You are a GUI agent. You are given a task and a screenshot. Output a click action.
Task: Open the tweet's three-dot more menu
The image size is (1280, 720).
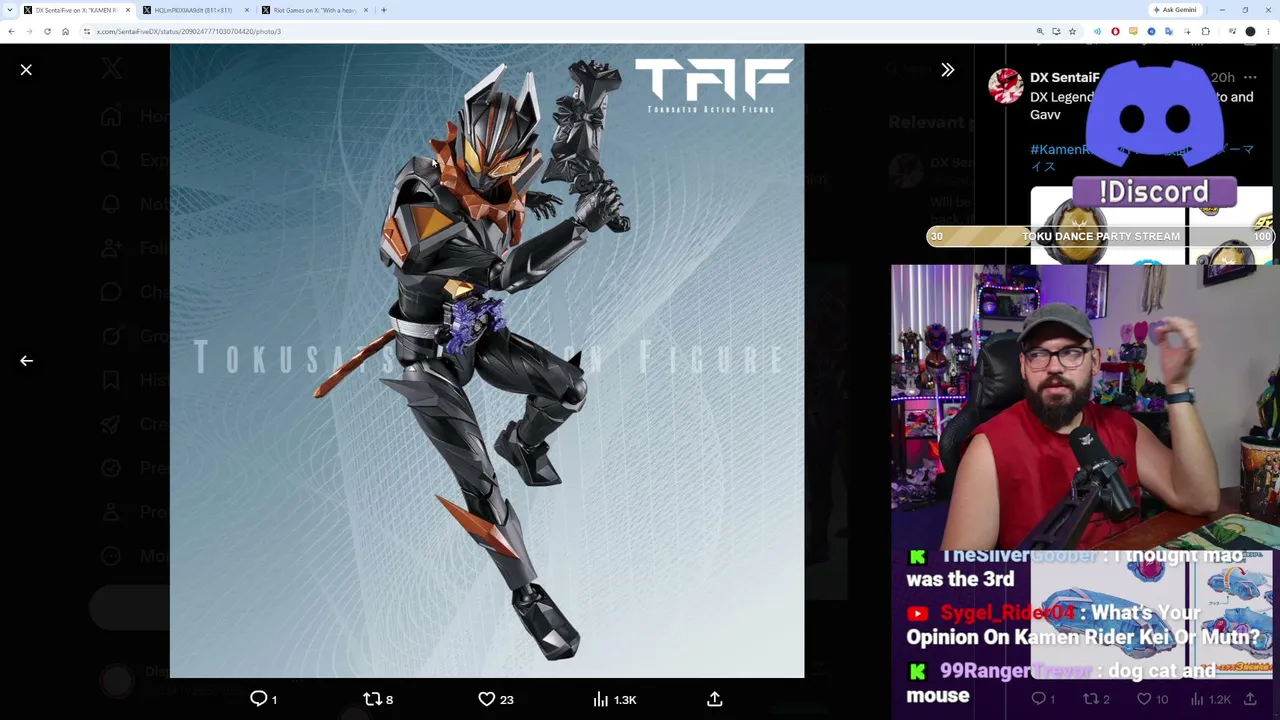pos(1250,77)
